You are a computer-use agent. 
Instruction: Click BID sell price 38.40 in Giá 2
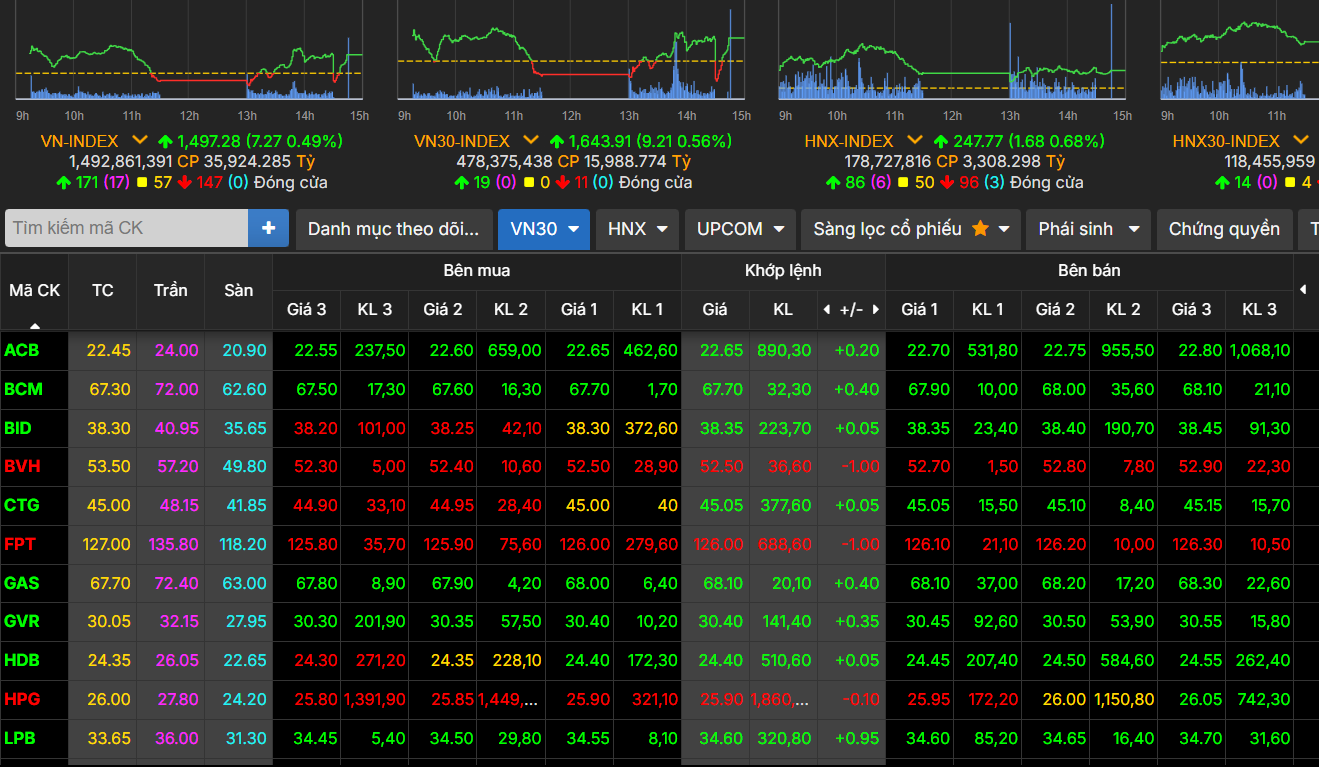(x=1064, y=428)
